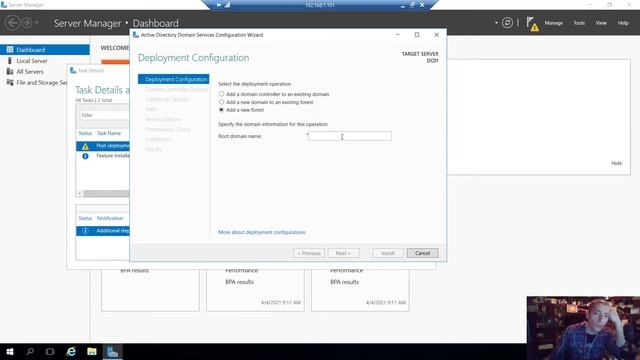Click Task Name column header
The image size is (640, 360).
pyautogui.click(x=109, y=133)
